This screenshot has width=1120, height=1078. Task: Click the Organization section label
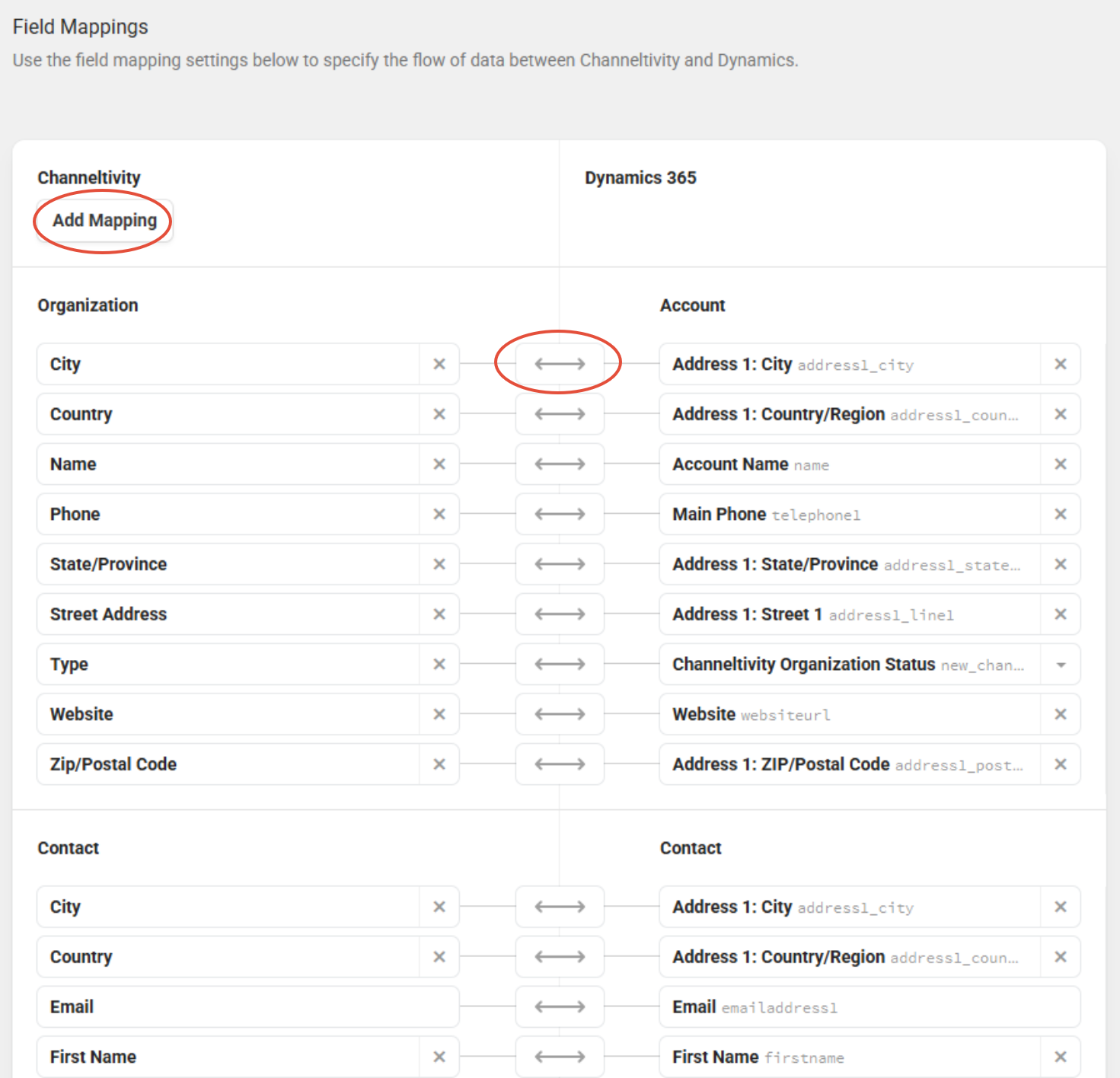88,305
